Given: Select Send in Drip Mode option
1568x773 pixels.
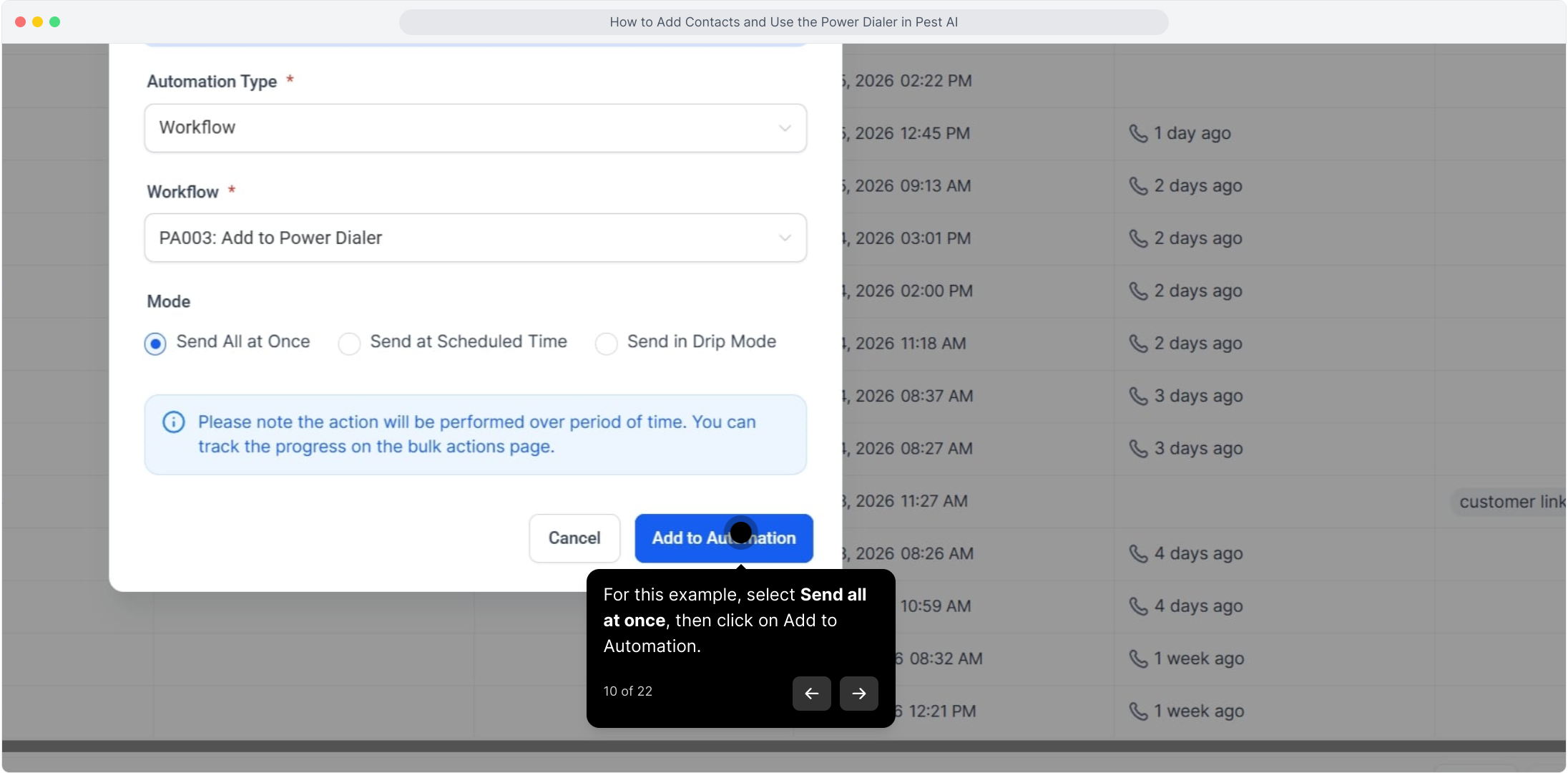Looking at the screenshot, I should 606,344.
